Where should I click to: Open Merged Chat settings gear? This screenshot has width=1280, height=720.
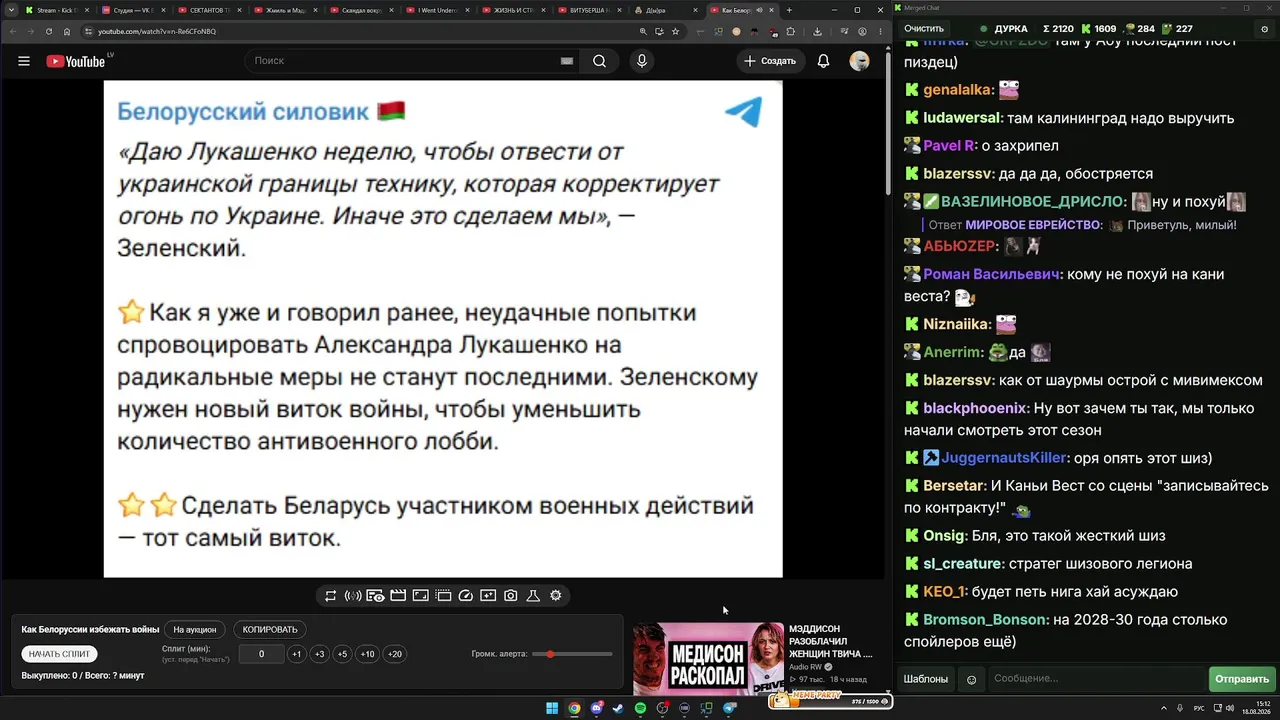(1264, 29)
